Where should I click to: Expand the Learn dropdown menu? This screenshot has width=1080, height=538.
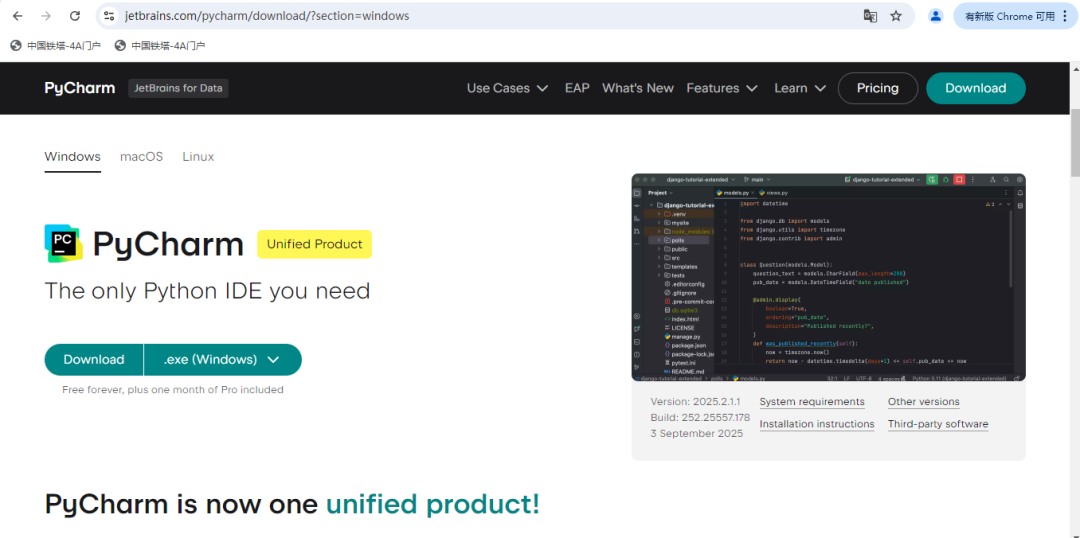click(x=800, y=88)
